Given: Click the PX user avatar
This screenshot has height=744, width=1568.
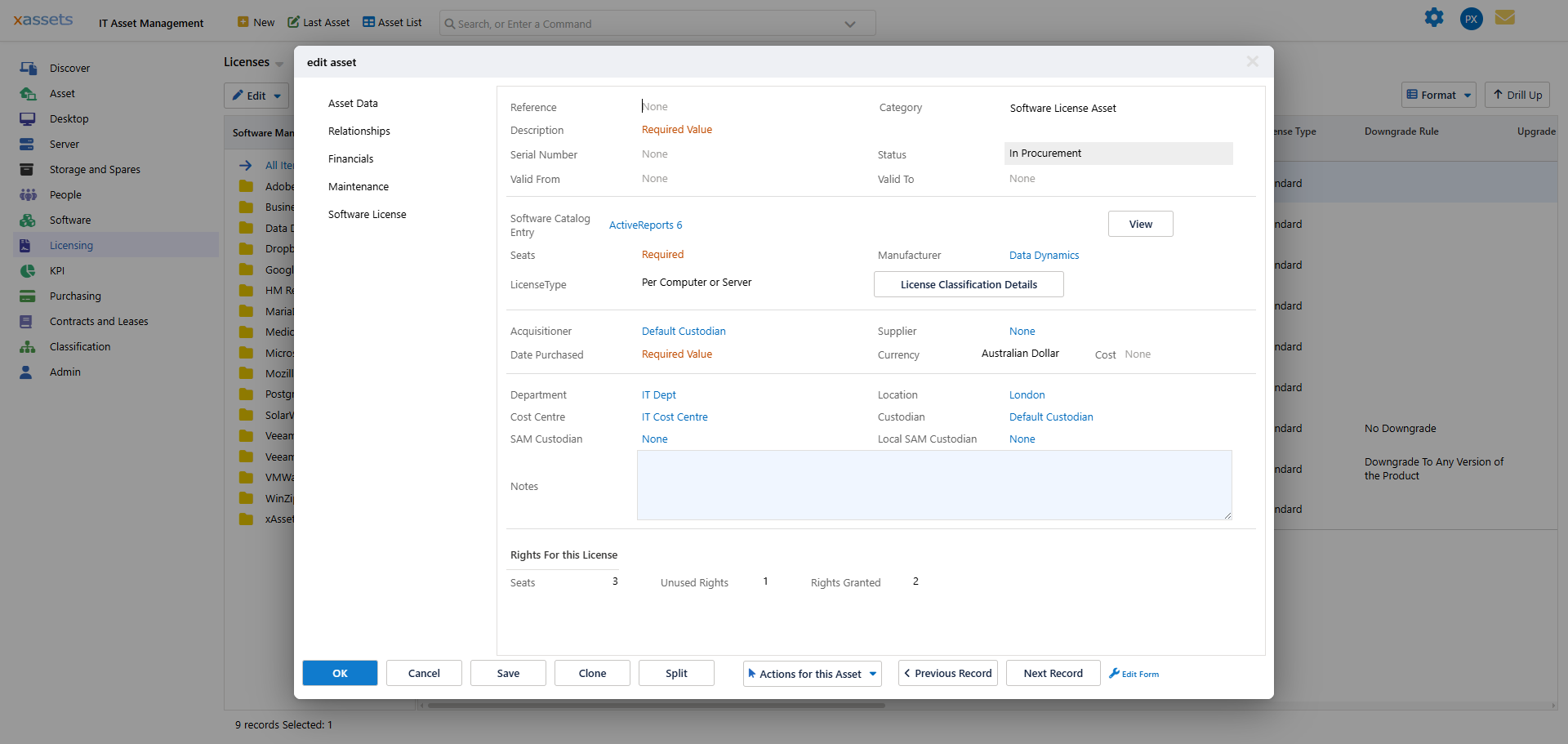Looking at the screenshot, I should tap(1471, 19).
